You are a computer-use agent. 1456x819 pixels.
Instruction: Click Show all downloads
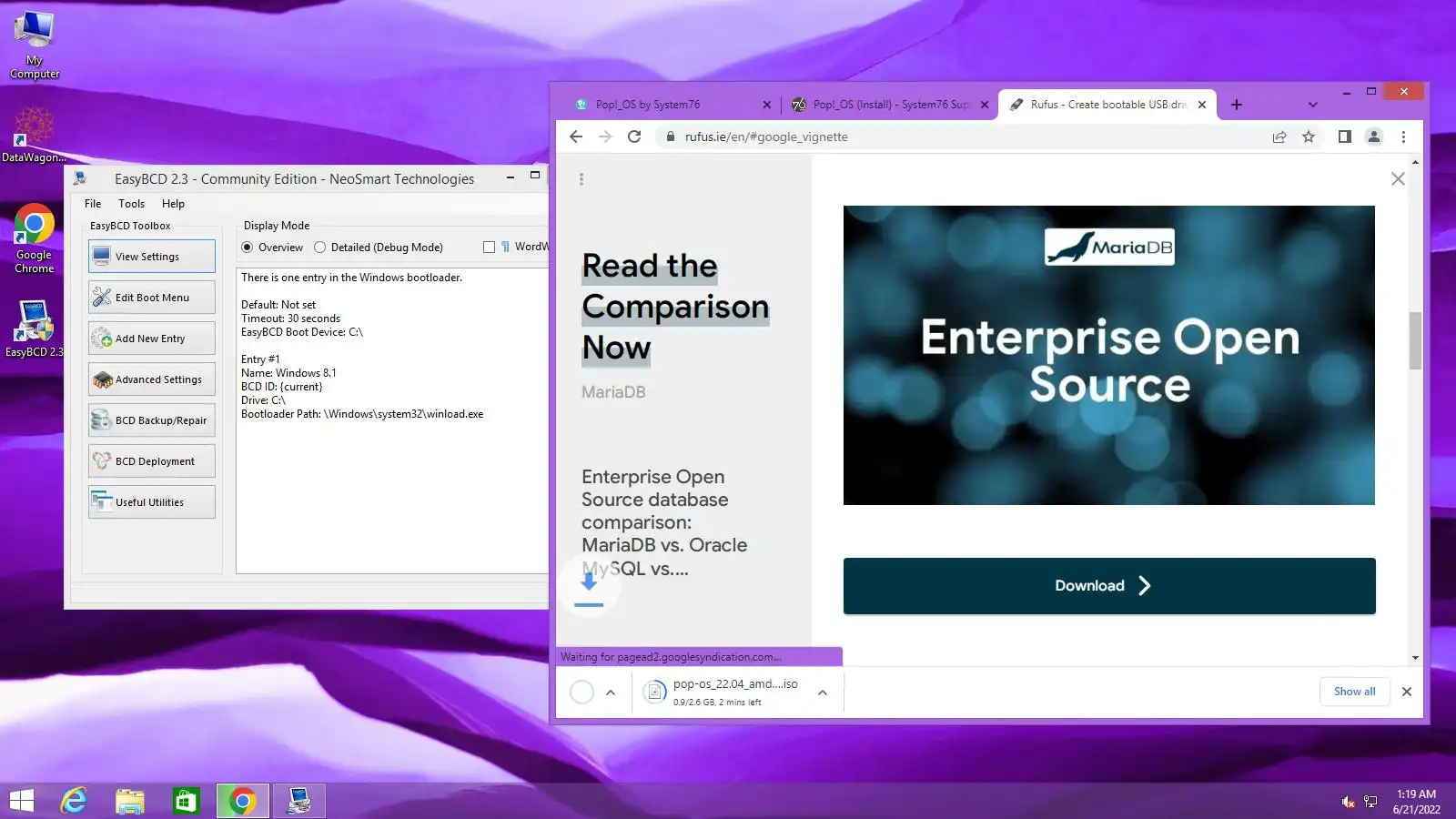tap(1354, 692)
